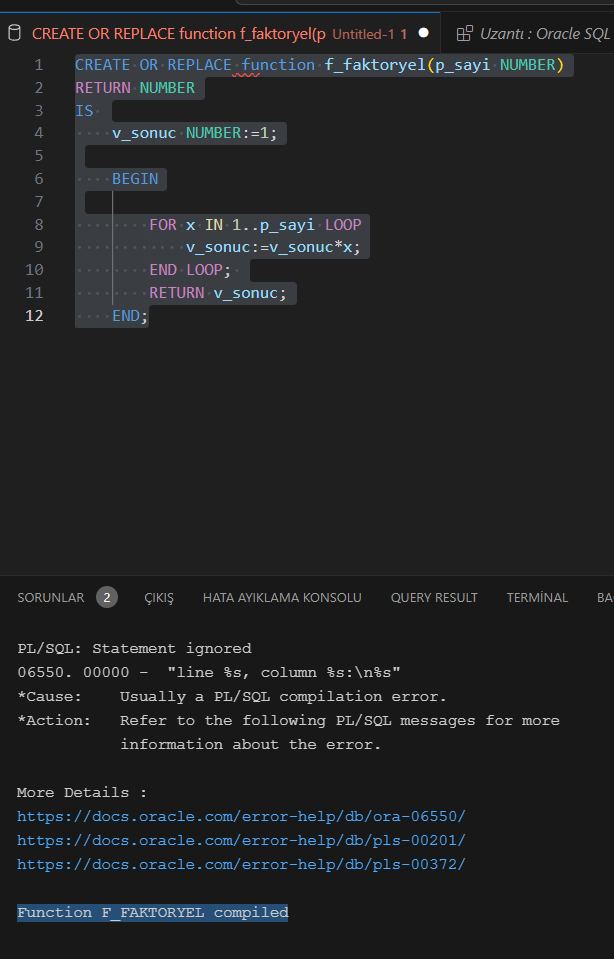Click 'END LOOP;' on line 10

[x=190, y=270]
